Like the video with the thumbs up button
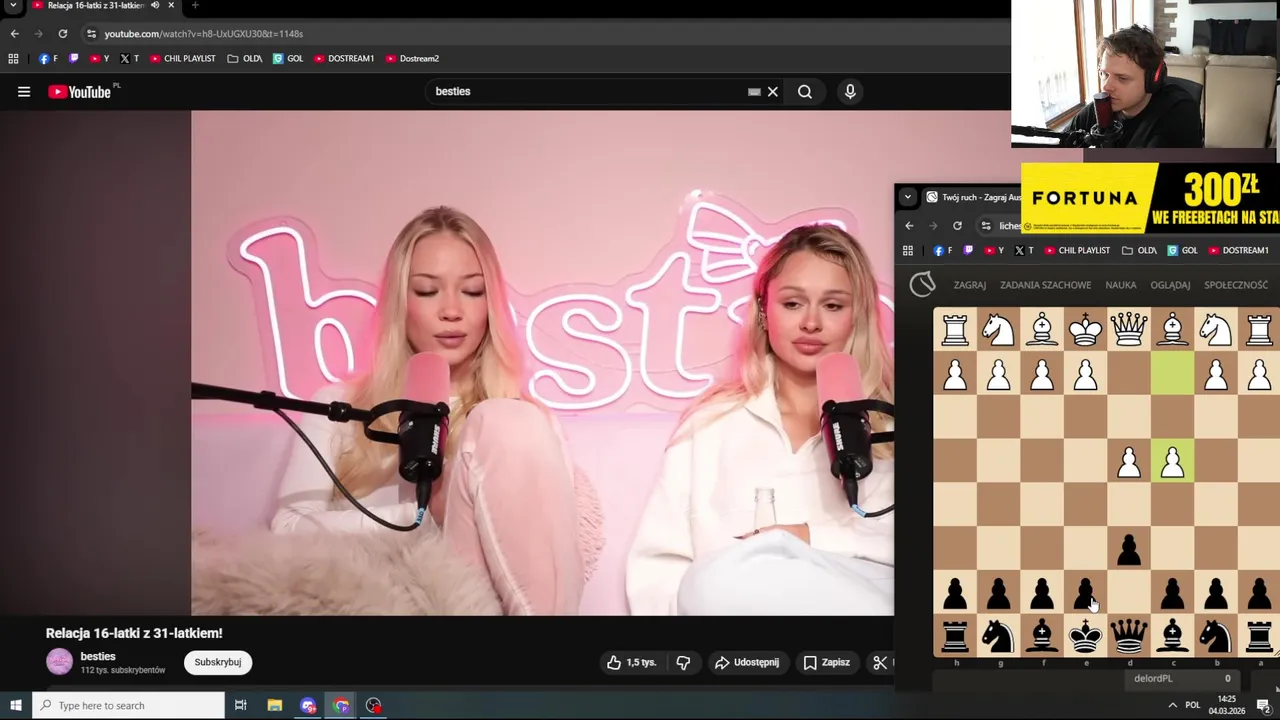Image resolution: width=1280 pixels, height=720 pixels. pyautogui.click(x=631, y=662)
